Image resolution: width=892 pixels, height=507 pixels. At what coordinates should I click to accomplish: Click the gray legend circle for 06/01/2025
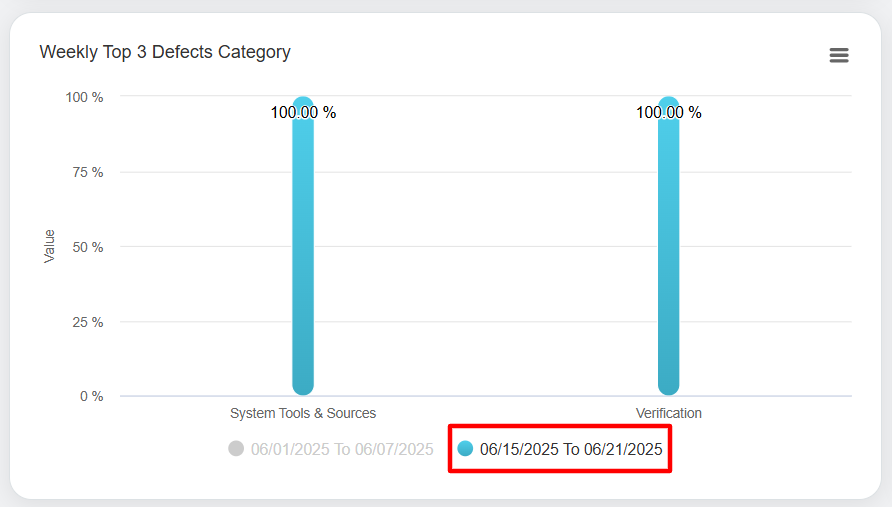pos(236,449)
